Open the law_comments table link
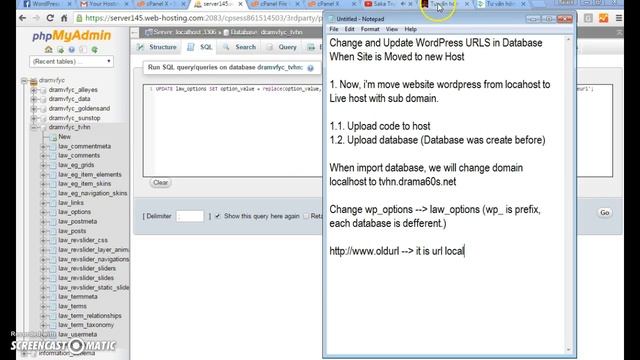The height and width of the screenshot is (360, 640). [79, 156]
